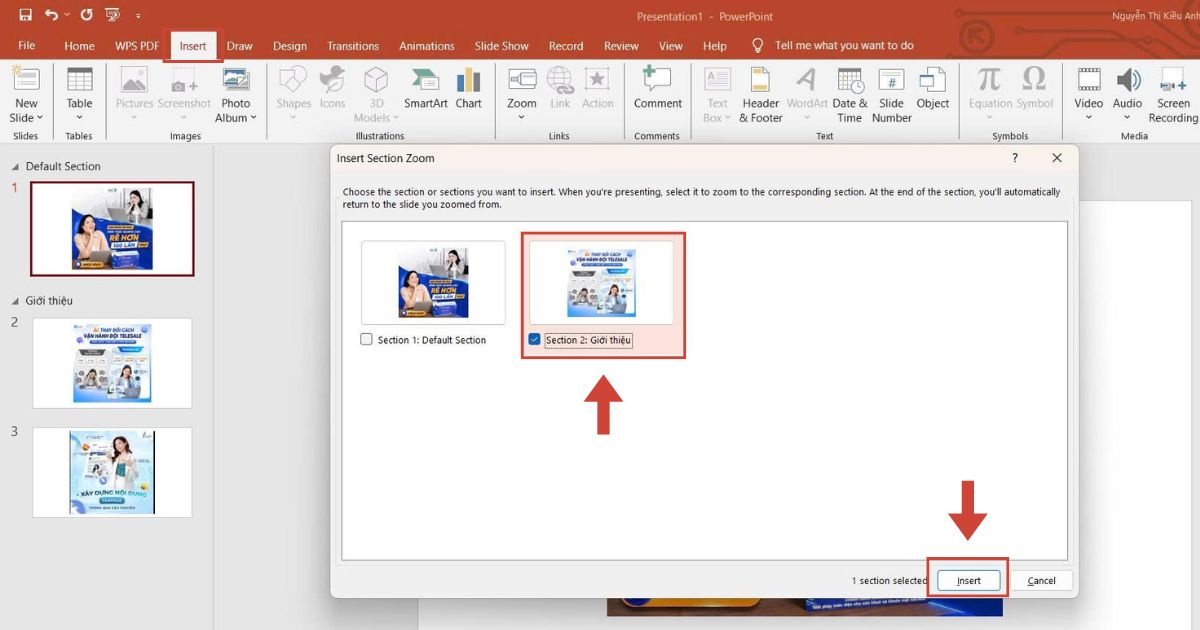Viewport: 1200px width, 630px height.
Task: Open the Review tab
Action: 621,46
